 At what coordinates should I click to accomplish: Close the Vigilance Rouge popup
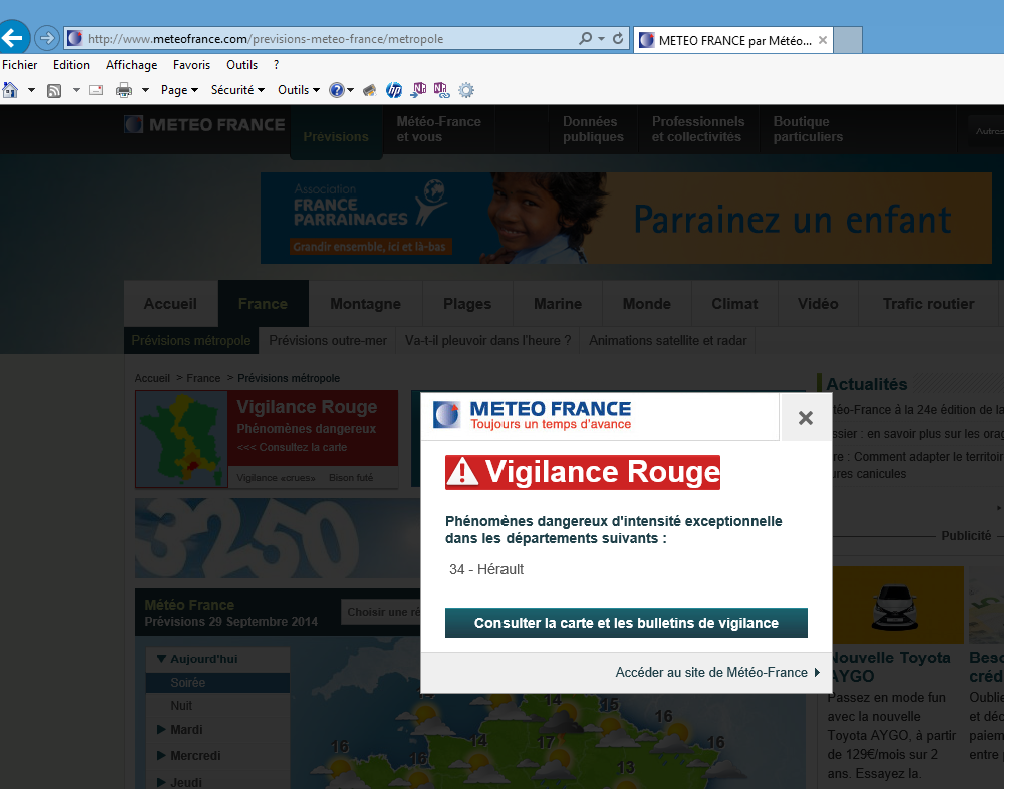(805, 418)
